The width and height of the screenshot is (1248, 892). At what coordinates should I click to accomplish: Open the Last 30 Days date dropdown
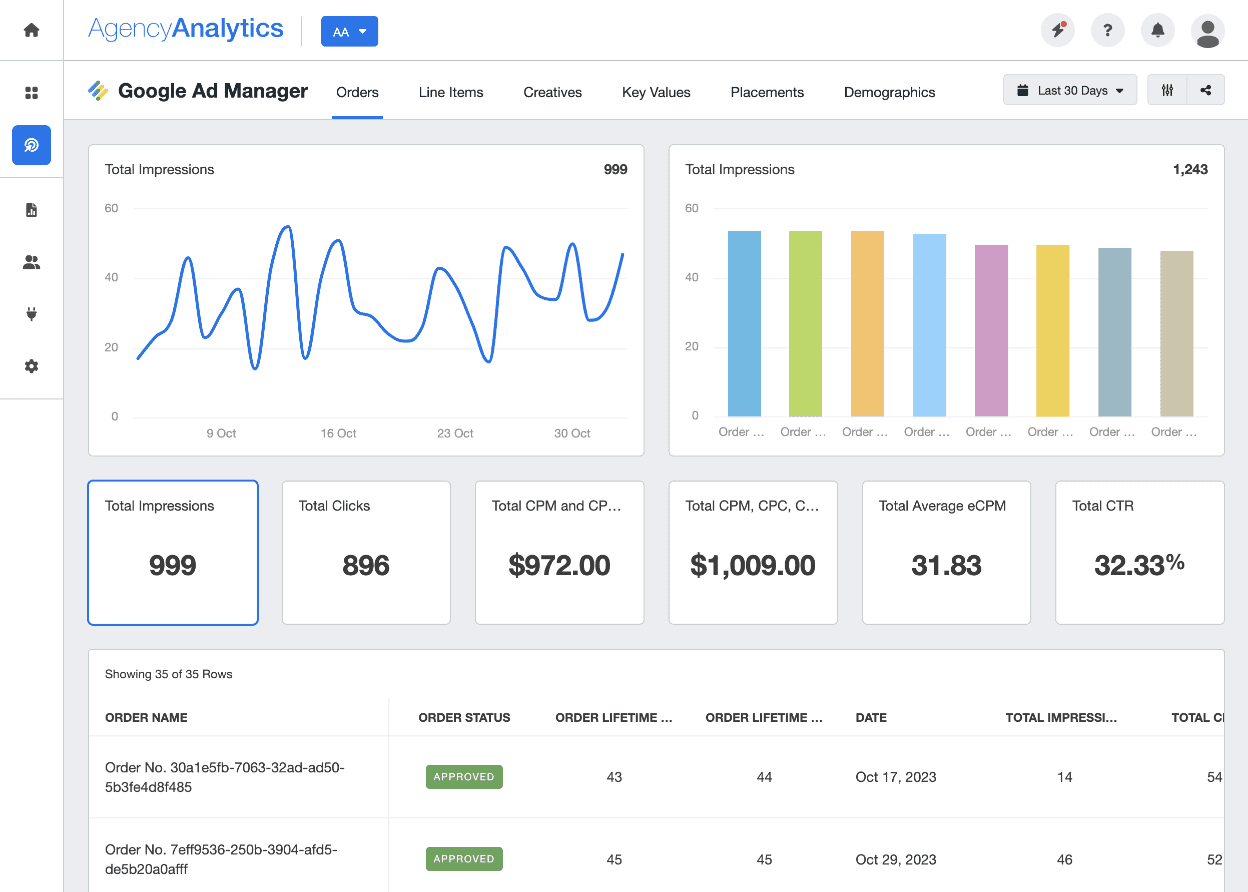[x=1069, y=90]
